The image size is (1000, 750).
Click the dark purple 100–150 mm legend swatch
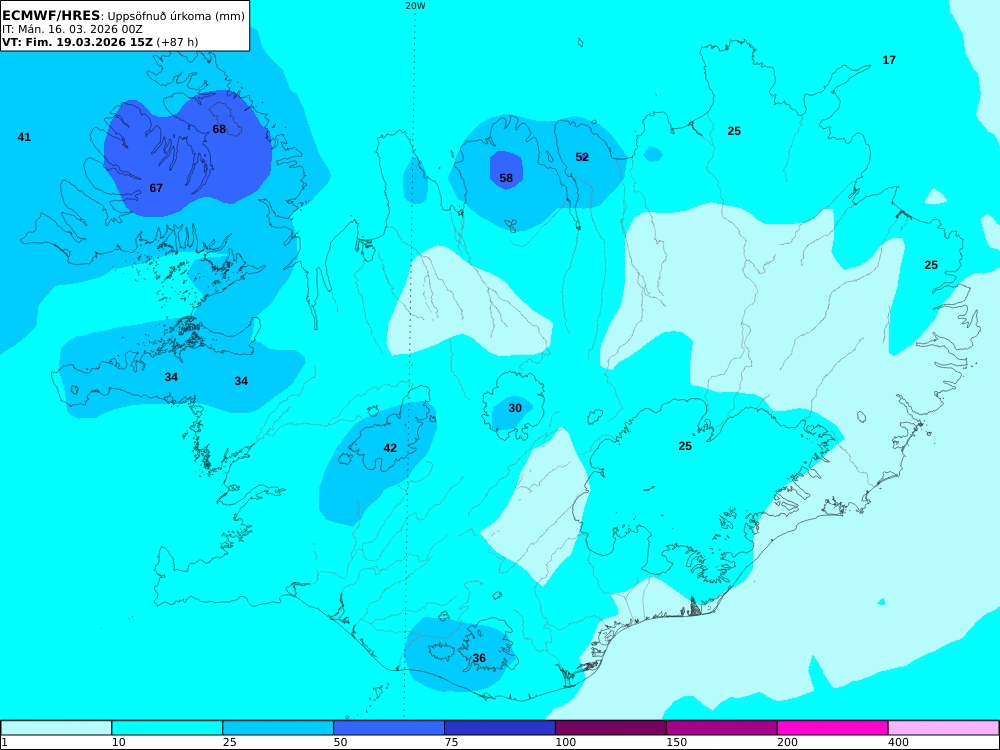point(611,728)
